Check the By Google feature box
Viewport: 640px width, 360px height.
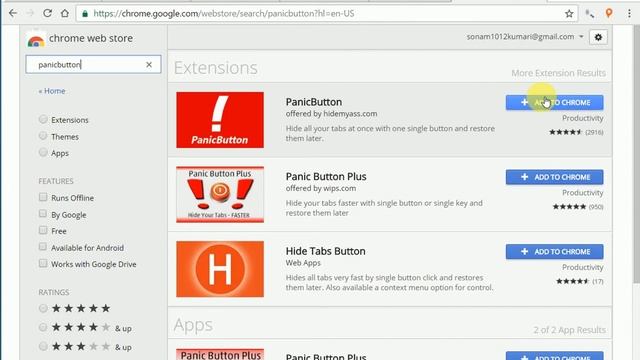[43, 214]
